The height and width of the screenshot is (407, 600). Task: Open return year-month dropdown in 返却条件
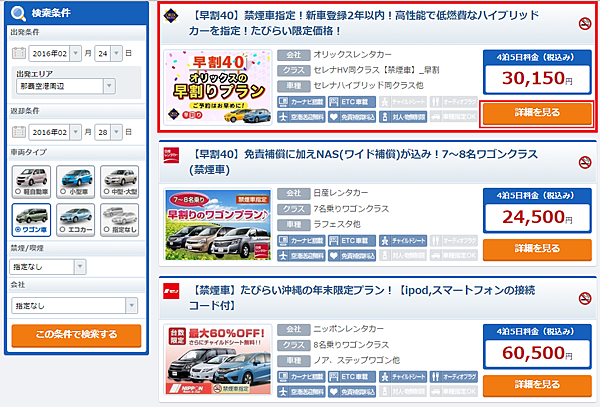tap(55, 132)
